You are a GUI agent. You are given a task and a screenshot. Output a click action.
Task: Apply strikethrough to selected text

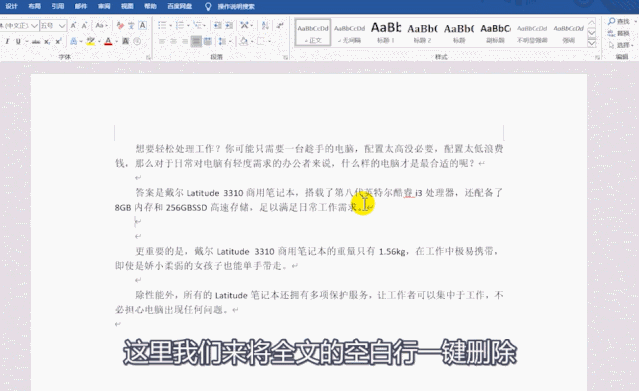[36, 41]
